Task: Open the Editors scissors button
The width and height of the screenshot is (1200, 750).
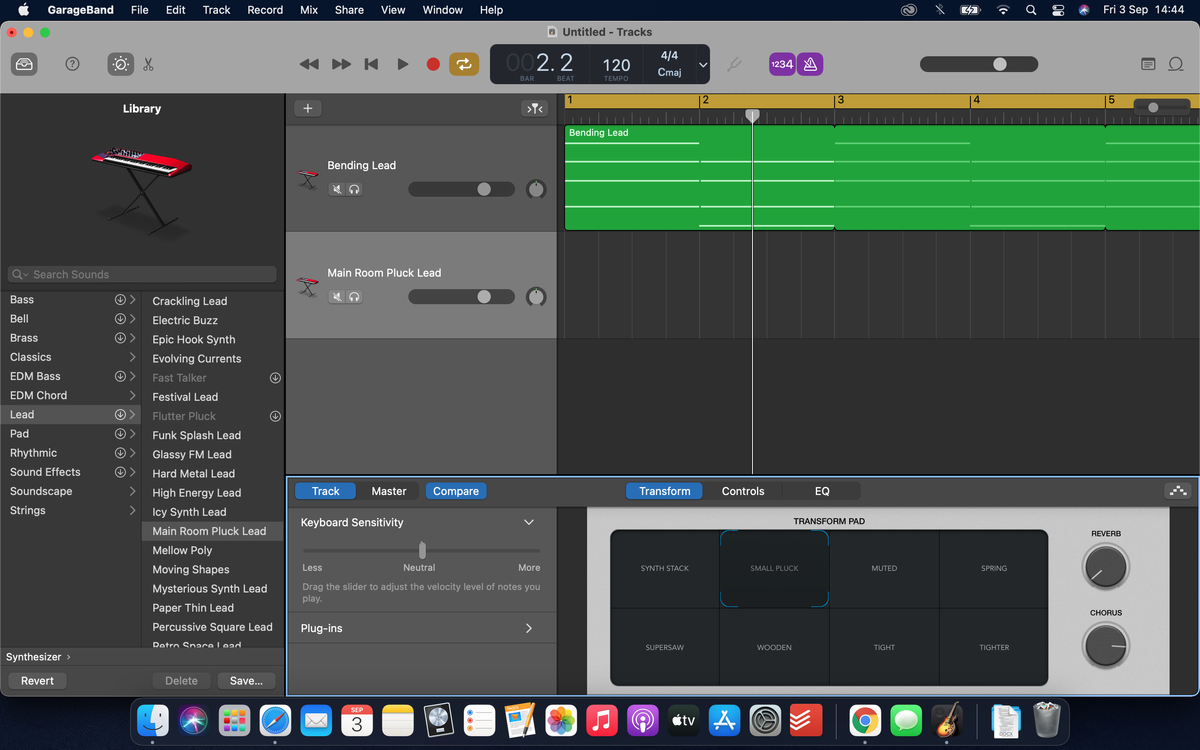Action: click(148, 64)
